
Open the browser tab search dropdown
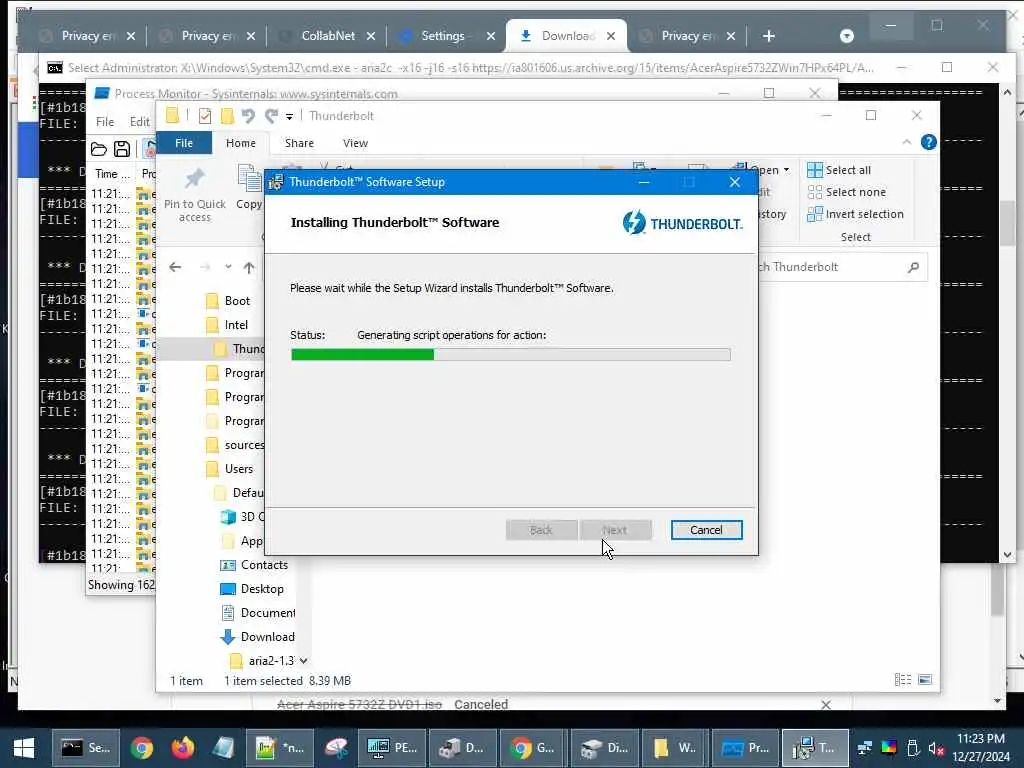tap(846, 36)
